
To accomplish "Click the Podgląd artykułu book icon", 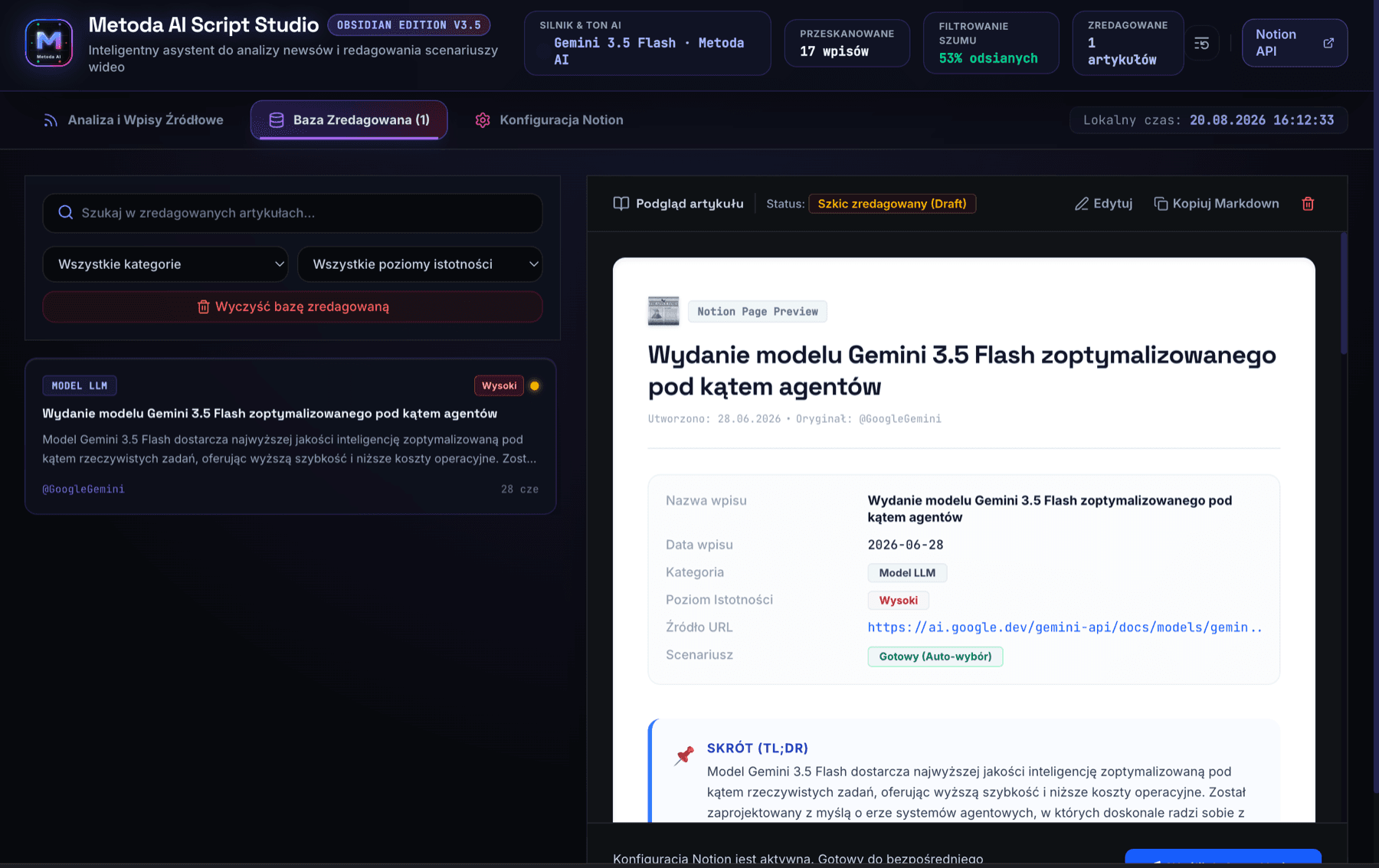I will [621, 204].
